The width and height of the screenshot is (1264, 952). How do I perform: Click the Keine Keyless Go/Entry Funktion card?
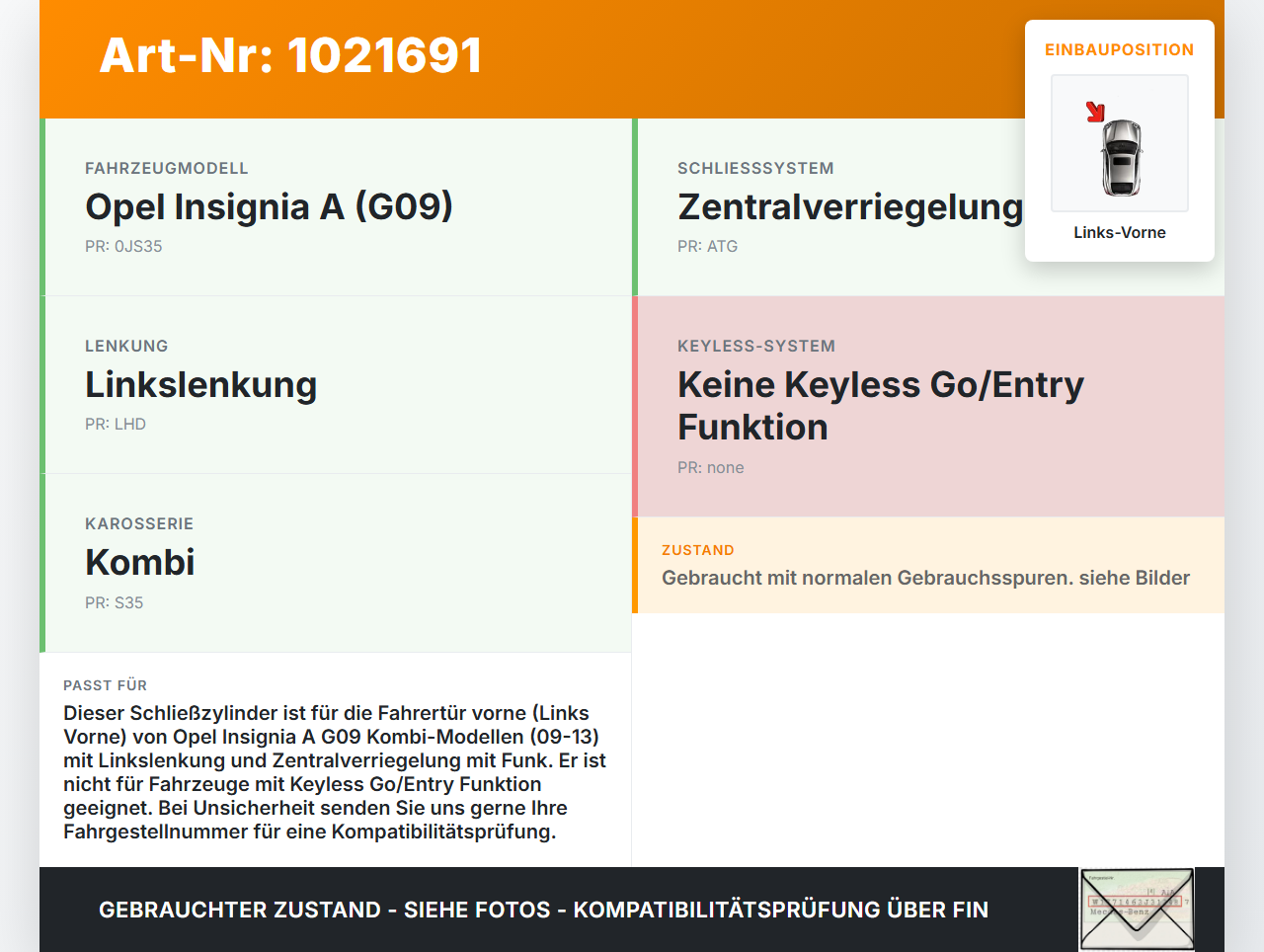(928, 407)
